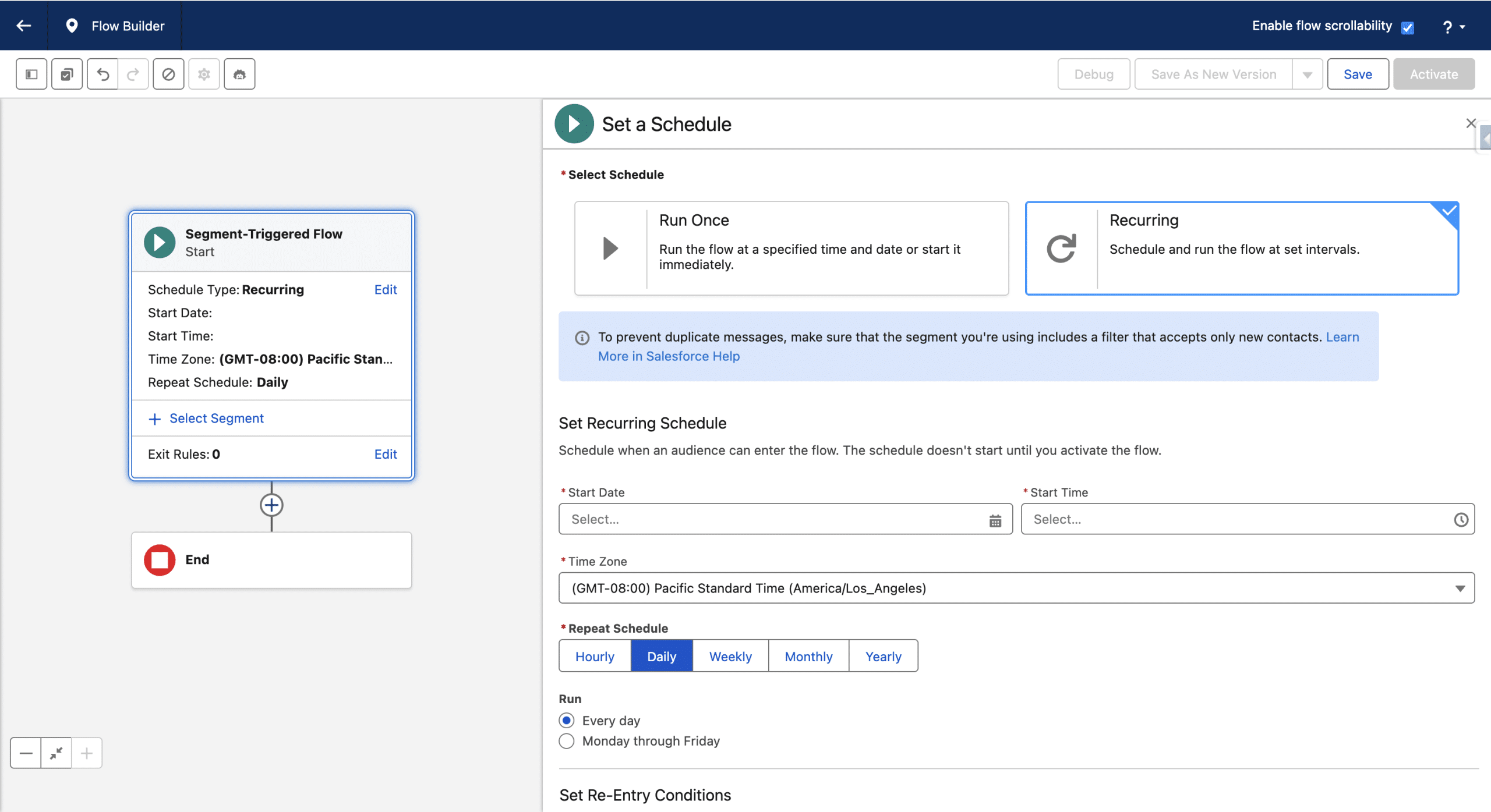Click the Select Segment link
This screenshot has height=812, width=1491.
[x=216, y=418]
